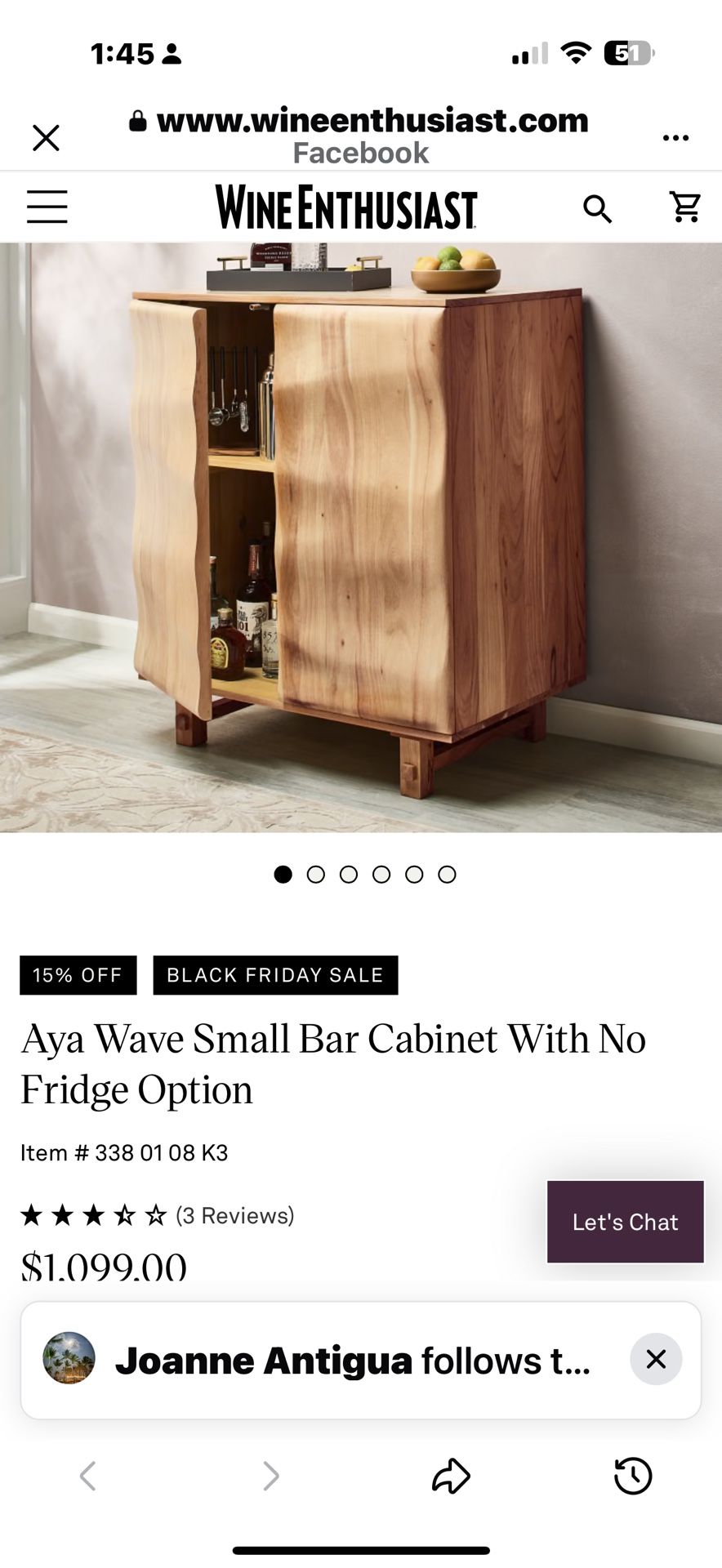Tap the Black Friday Sale badge
The height and width of the screenshot is (1568, 722).
275,975
